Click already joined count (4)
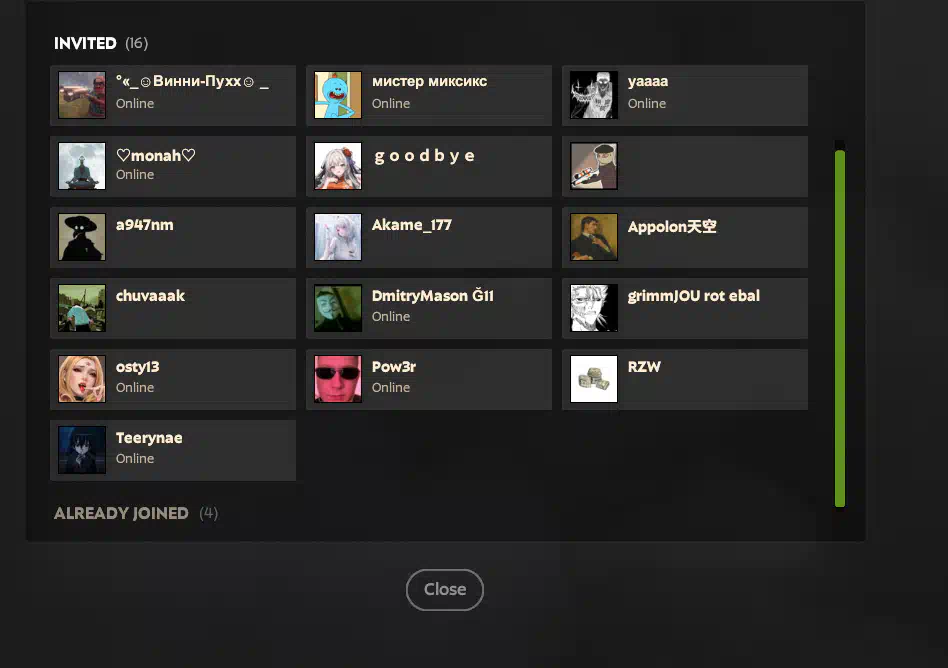The width and height of the screenshot is (948, 668). click(209, 513)
